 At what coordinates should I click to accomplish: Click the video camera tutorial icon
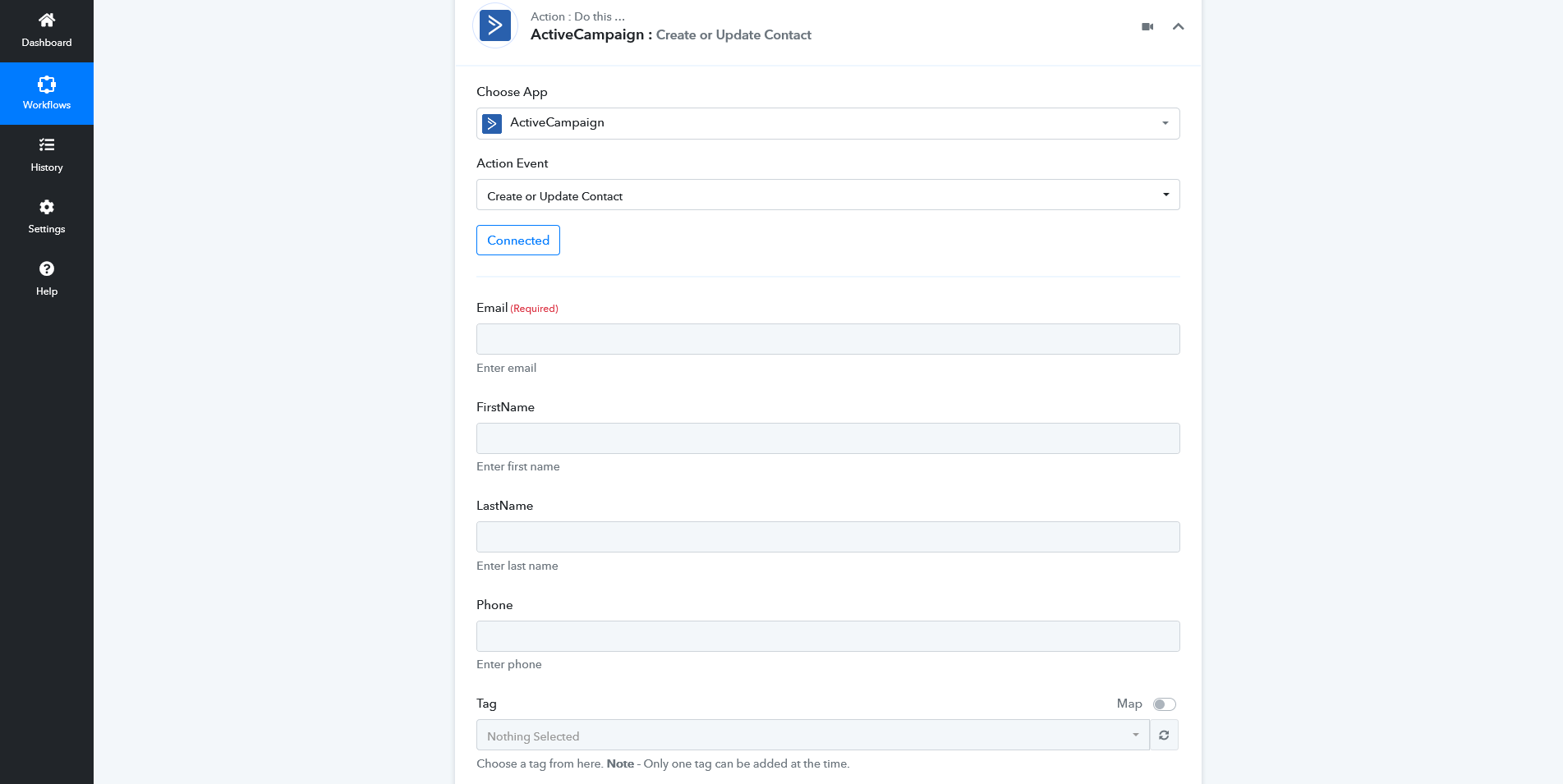tap(1147, 27)
